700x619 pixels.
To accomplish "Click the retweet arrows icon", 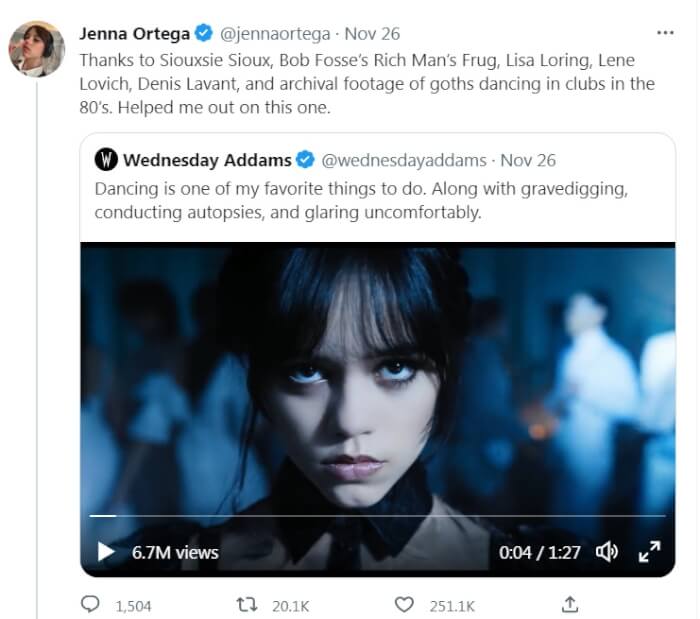I will point(246,605).
